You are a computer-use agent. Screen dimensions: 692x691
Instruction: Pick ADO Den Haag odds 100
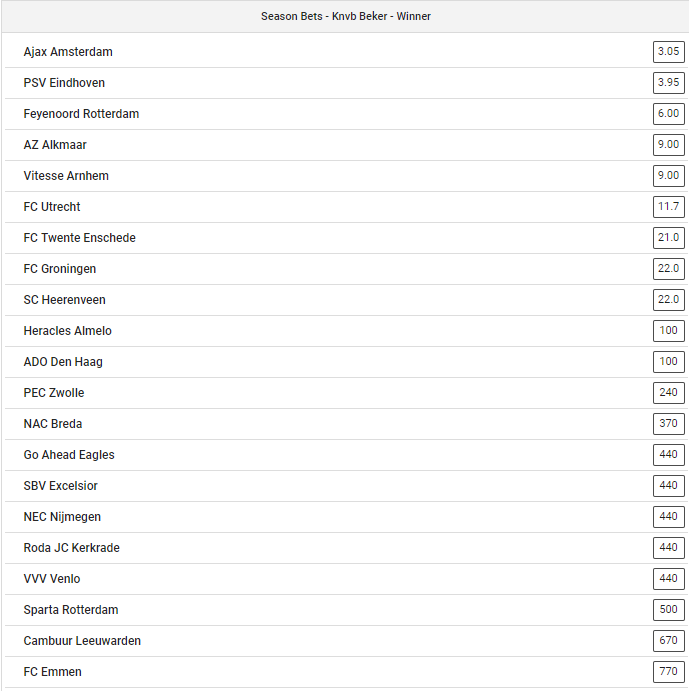[668, 362]
